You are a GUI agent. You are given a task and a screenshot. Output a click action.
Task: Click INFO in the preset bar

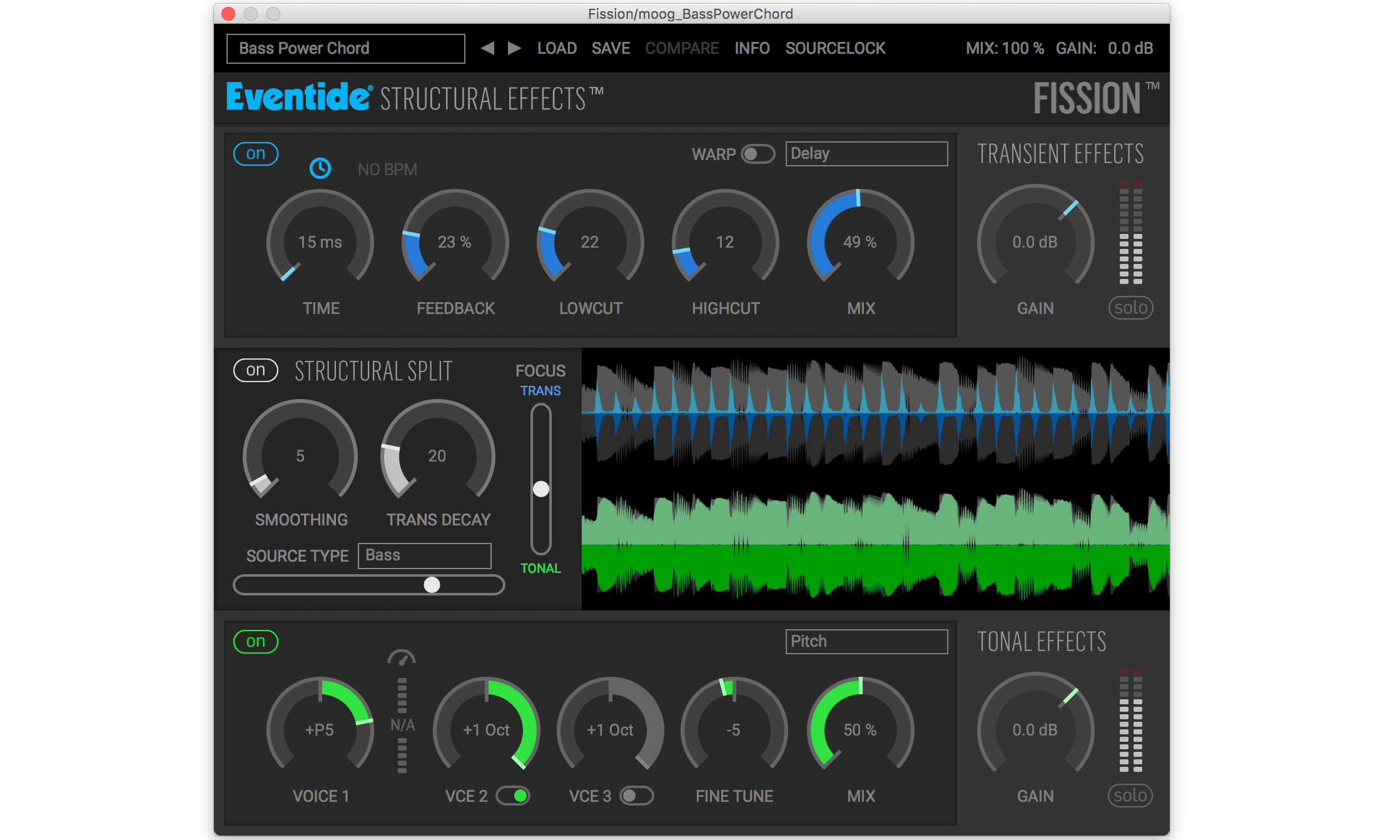click(752, 48)
